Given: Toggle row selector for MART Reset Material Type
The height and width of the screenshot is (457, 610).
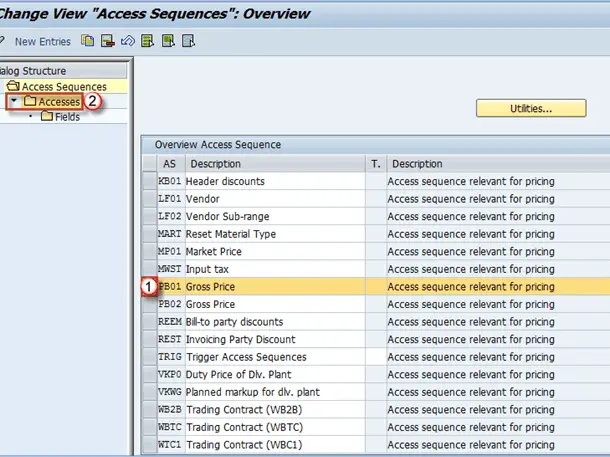Looking at the screenshot, I should coord(149,234).
